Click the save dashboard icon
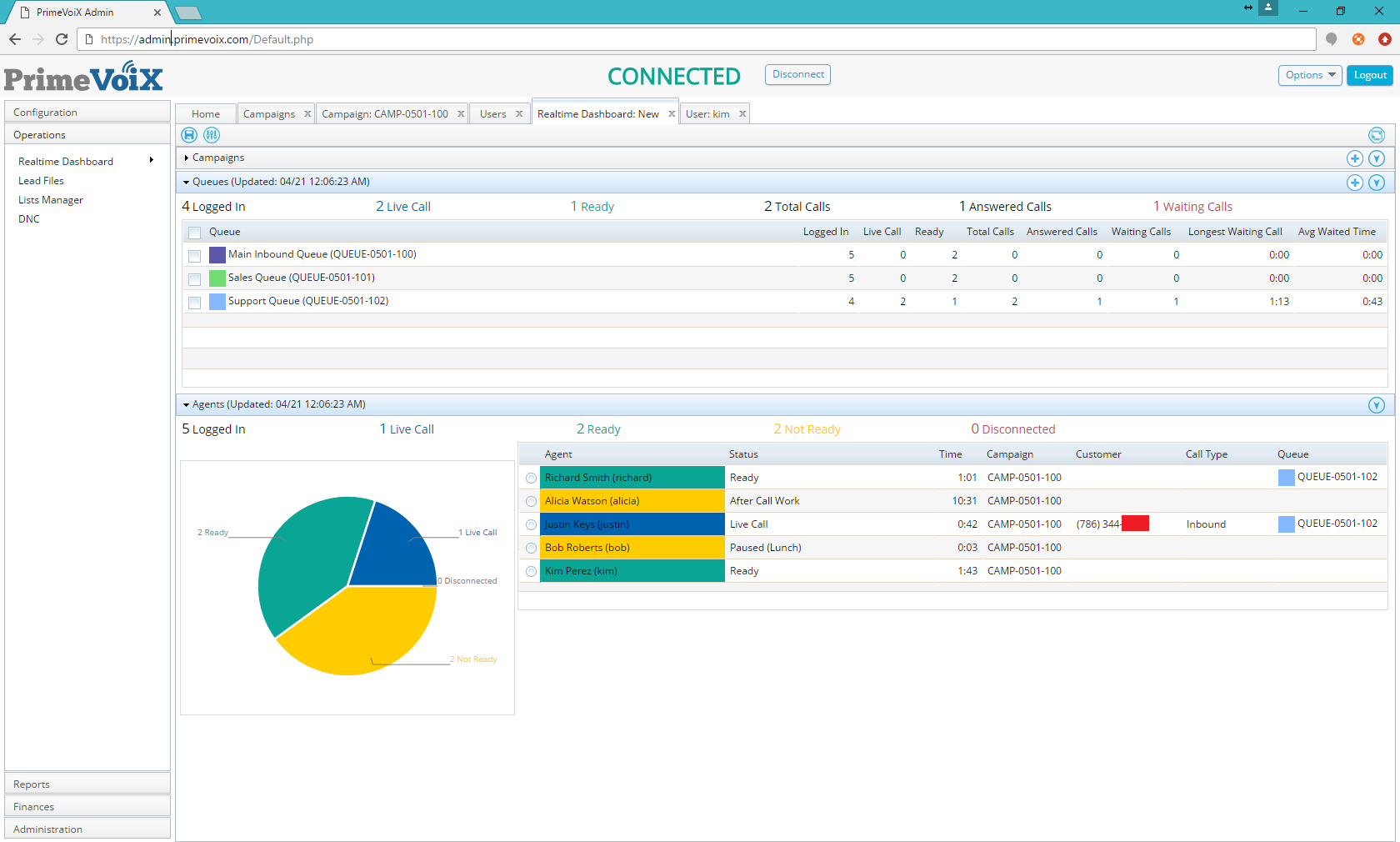Viewport: 1400px width, 842px height. click(x=189, y=135)
